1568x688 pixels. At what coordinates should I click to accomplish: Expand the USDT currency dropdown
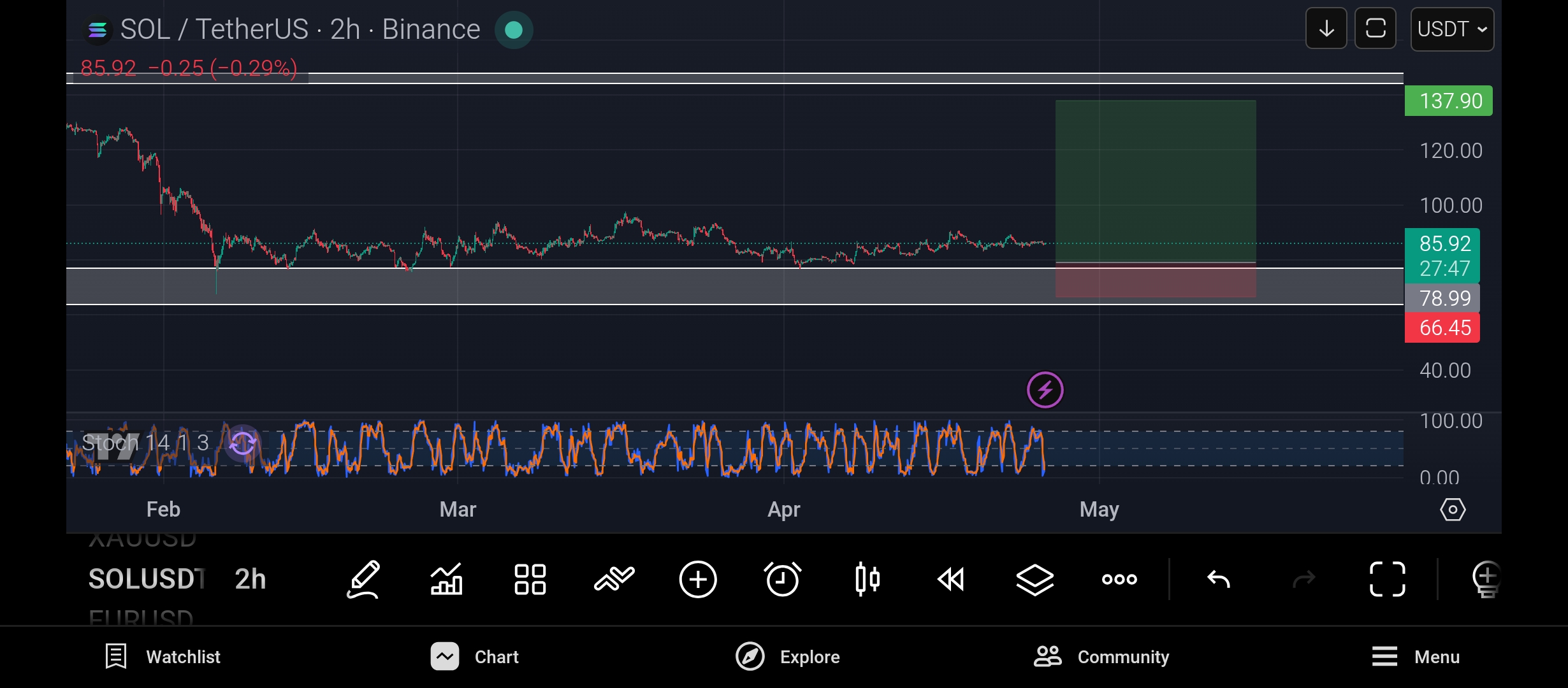(1451, 29)
